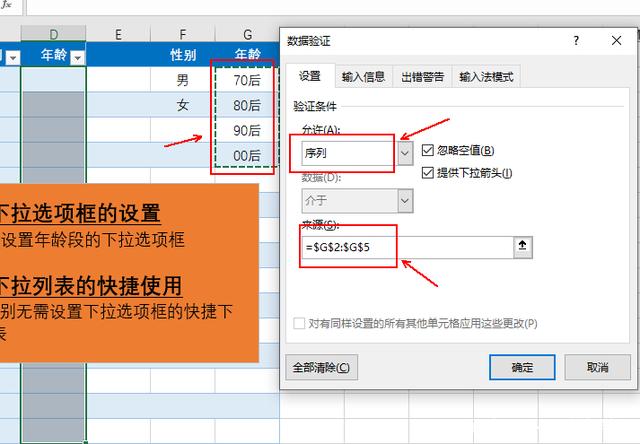
Task: Click the 下拉选项框的设置 heading in the orange box
Action: [80, 213]
